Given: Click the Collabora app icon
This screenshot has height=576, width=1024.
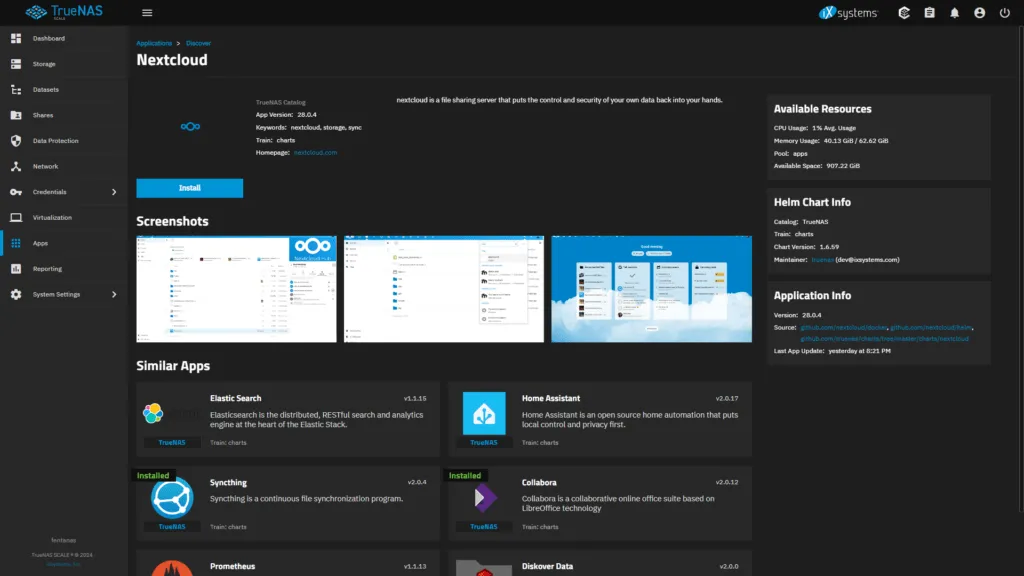Looking at the screenshot, I should point(484,497).
